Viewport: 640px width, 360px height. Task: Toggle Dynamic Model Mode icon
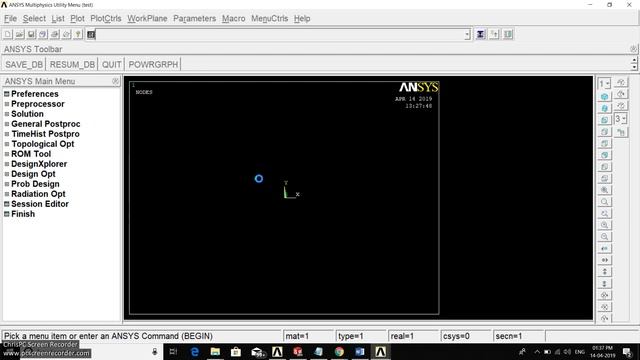pos(621,132)
